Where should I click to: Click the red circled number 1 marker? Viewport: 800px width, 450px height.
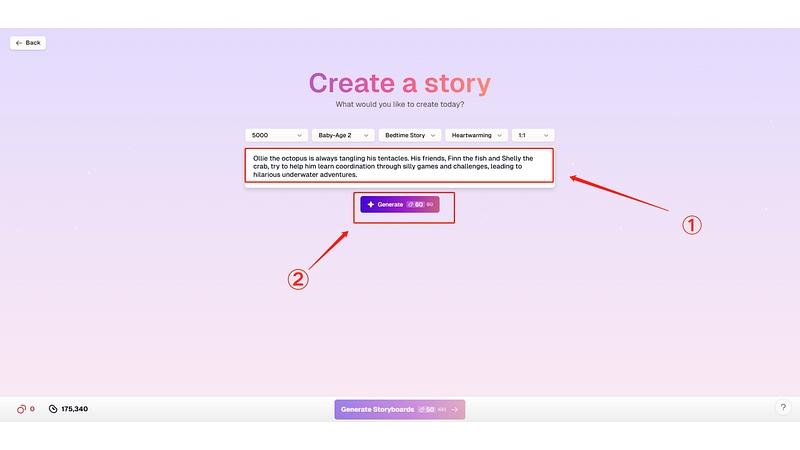coord(691,225)
